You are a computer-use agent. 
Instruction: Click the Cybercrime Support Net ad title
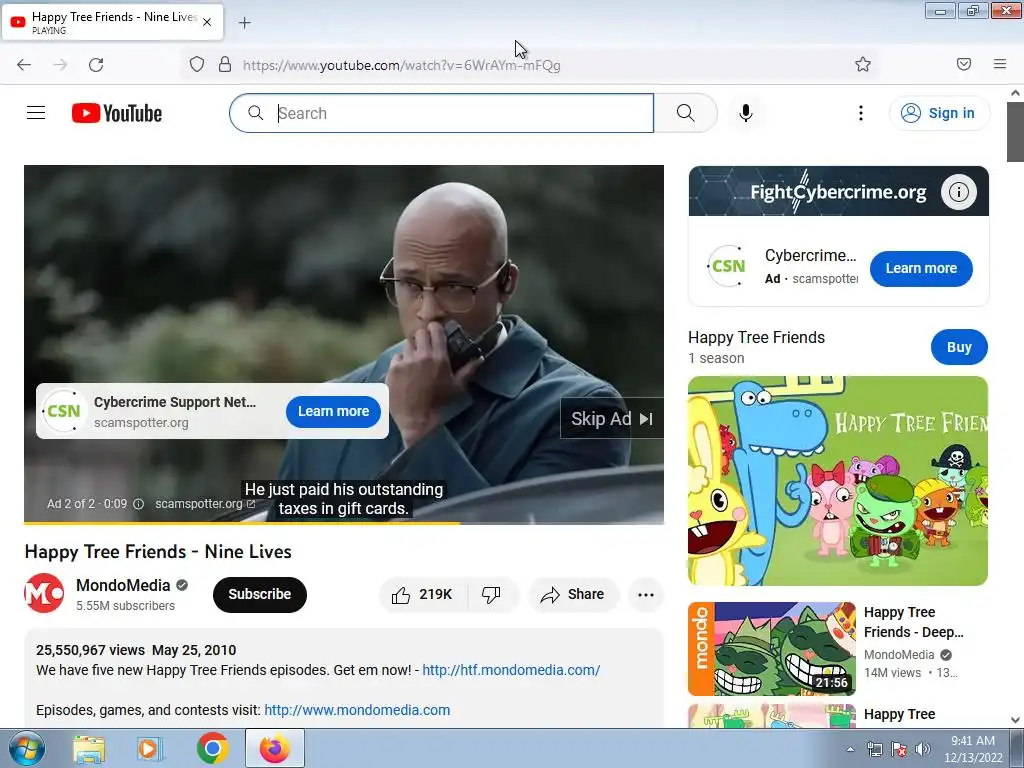(x=175, y=402)
